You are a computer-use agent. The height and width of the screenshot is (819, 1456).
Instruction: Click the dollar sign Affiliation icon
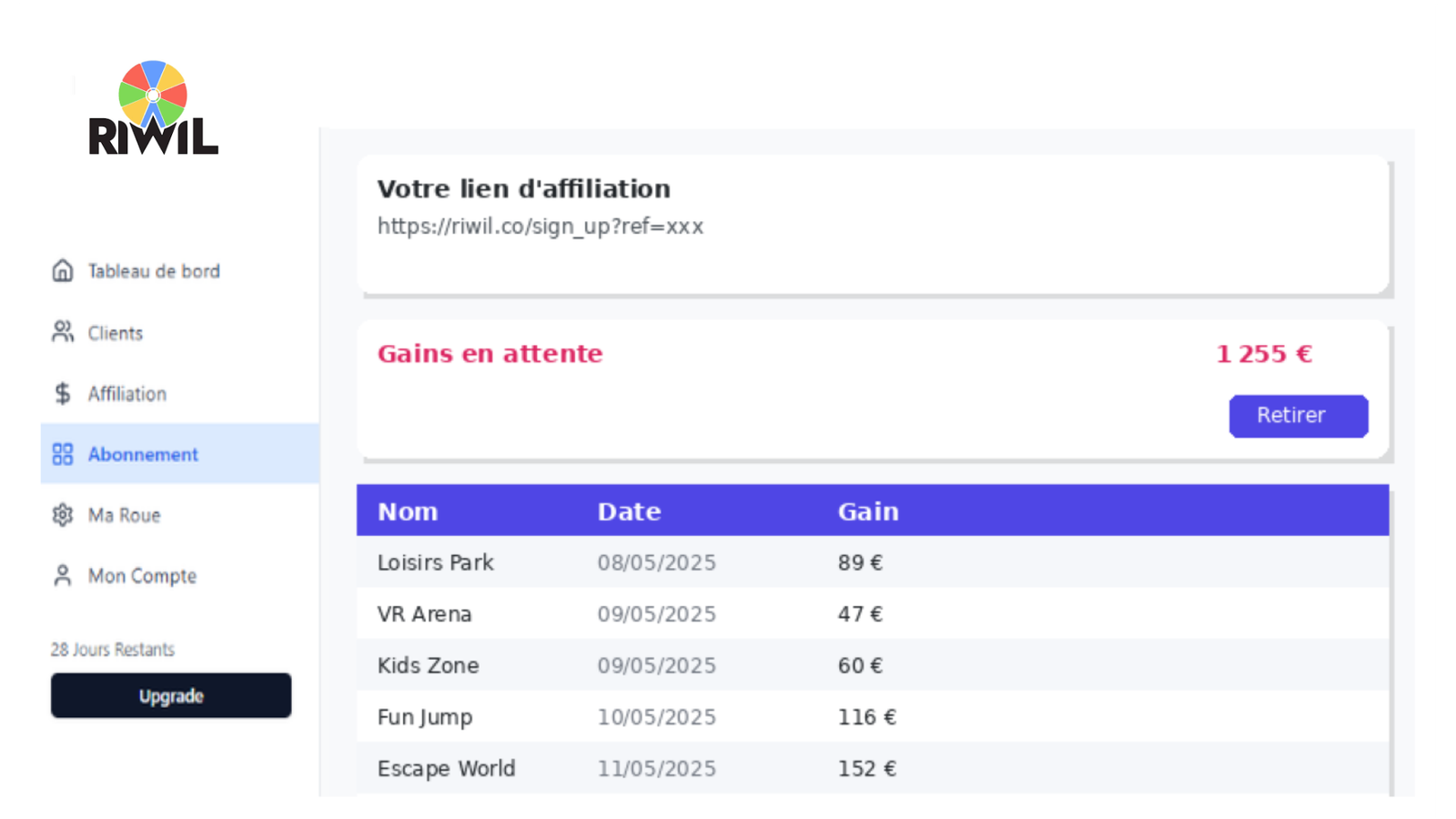(63, 393)
